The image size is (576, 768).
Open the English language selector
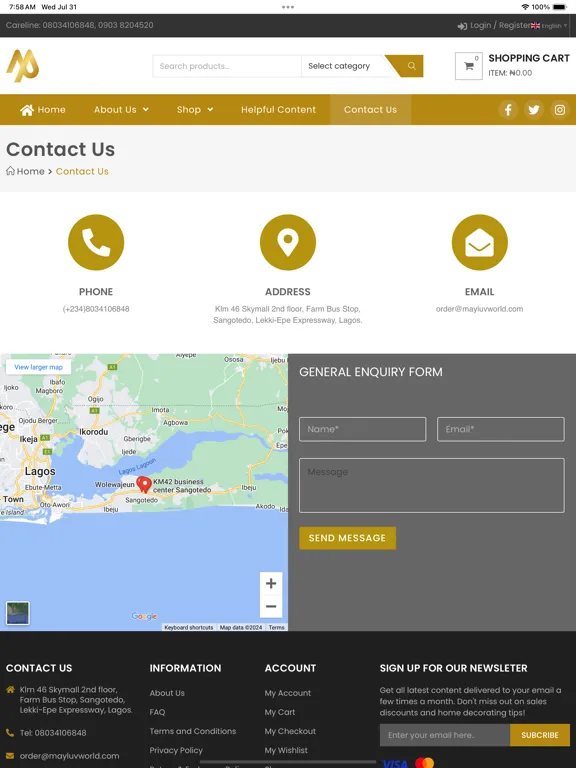(x=549, y=26)
